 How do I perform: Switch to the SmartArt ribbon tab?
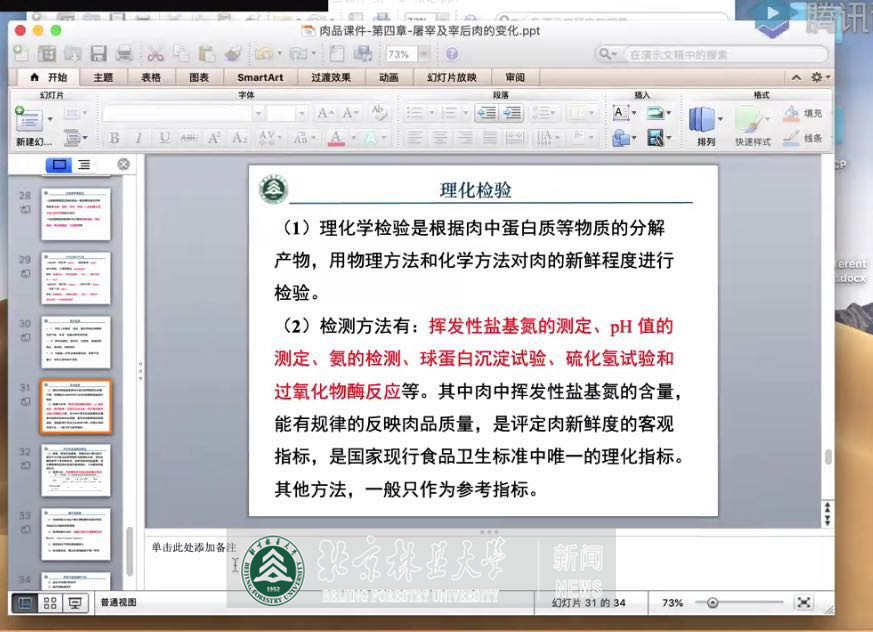[260, 77]
